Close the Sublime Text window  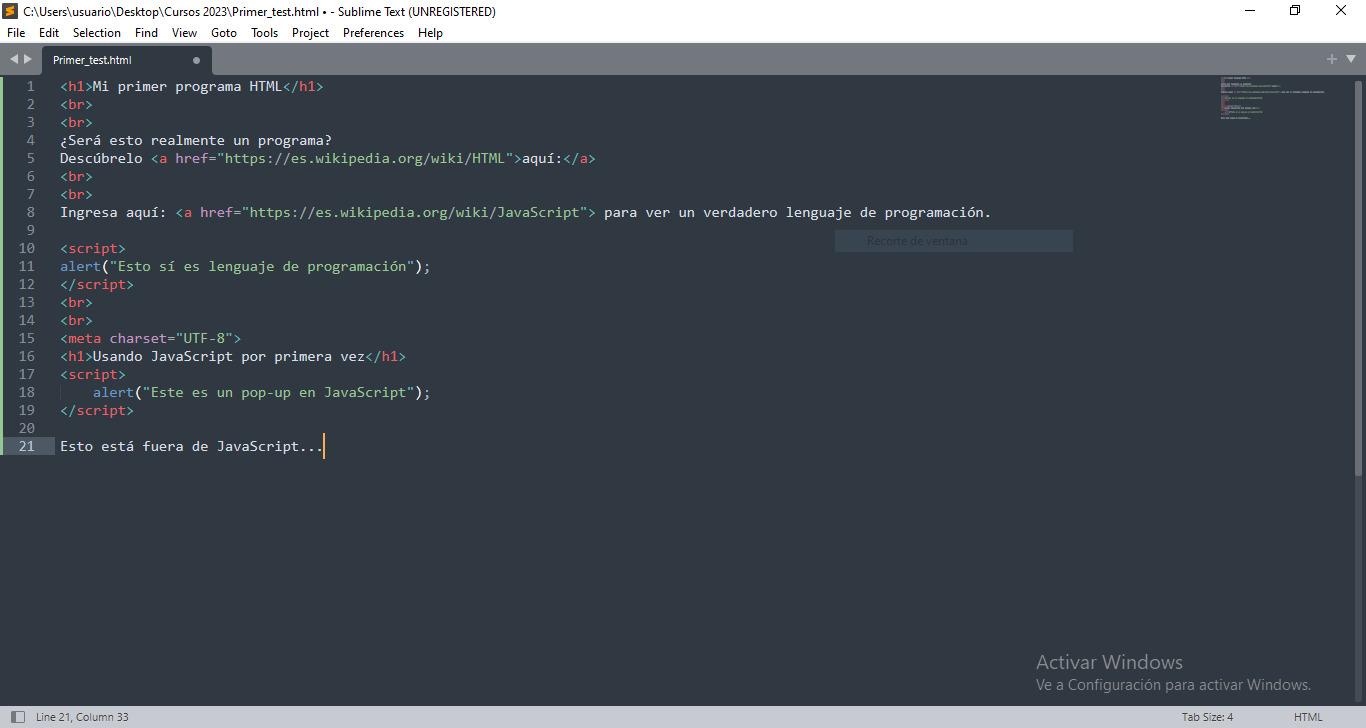coord(1341,11)
